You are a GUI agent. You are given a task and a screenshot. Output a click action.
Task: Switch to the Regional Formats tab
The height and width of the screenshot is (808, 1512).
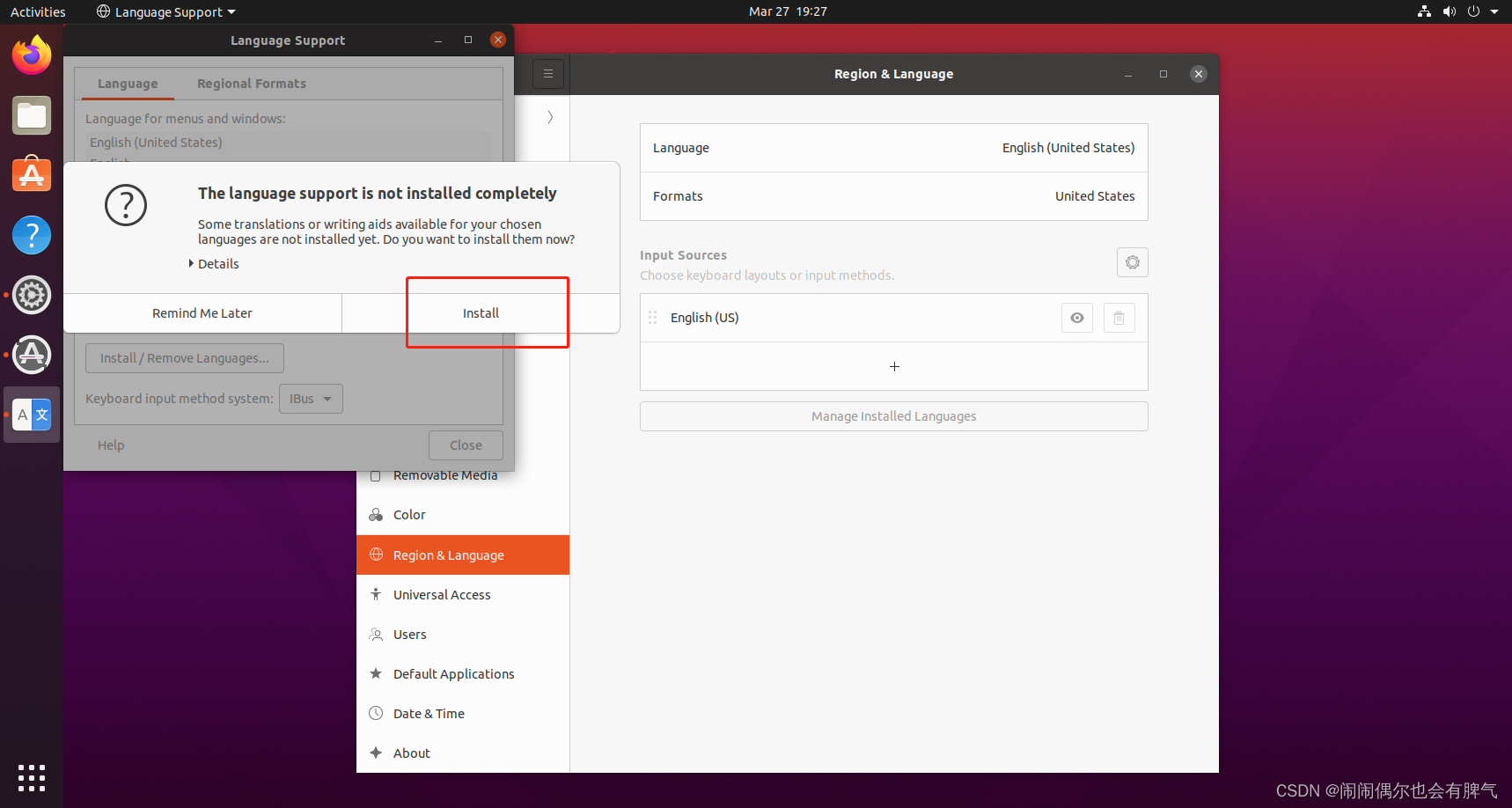[252, 84]
